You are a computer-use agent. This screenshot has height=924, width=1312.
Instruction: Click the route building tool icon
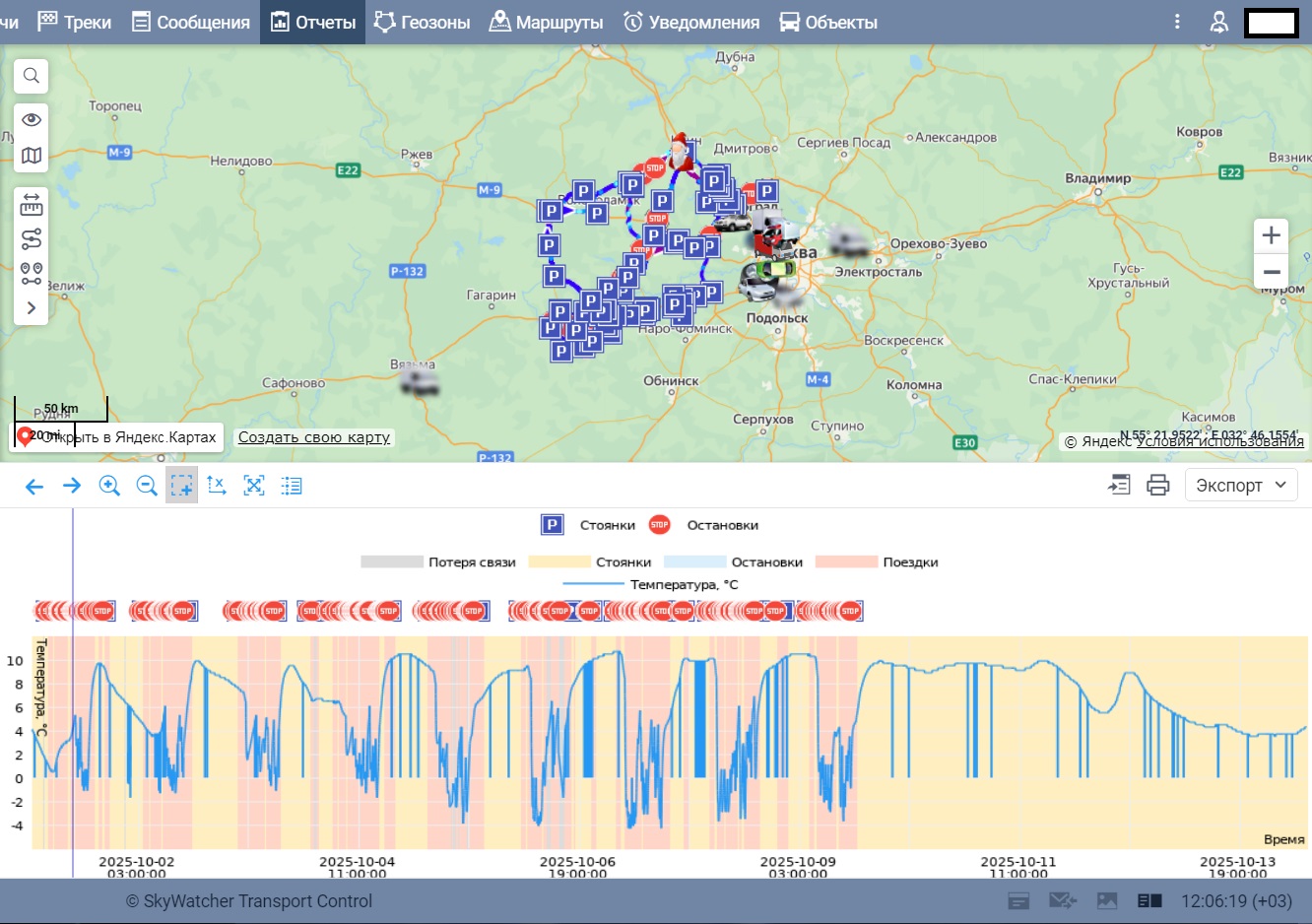pos(32,238)
